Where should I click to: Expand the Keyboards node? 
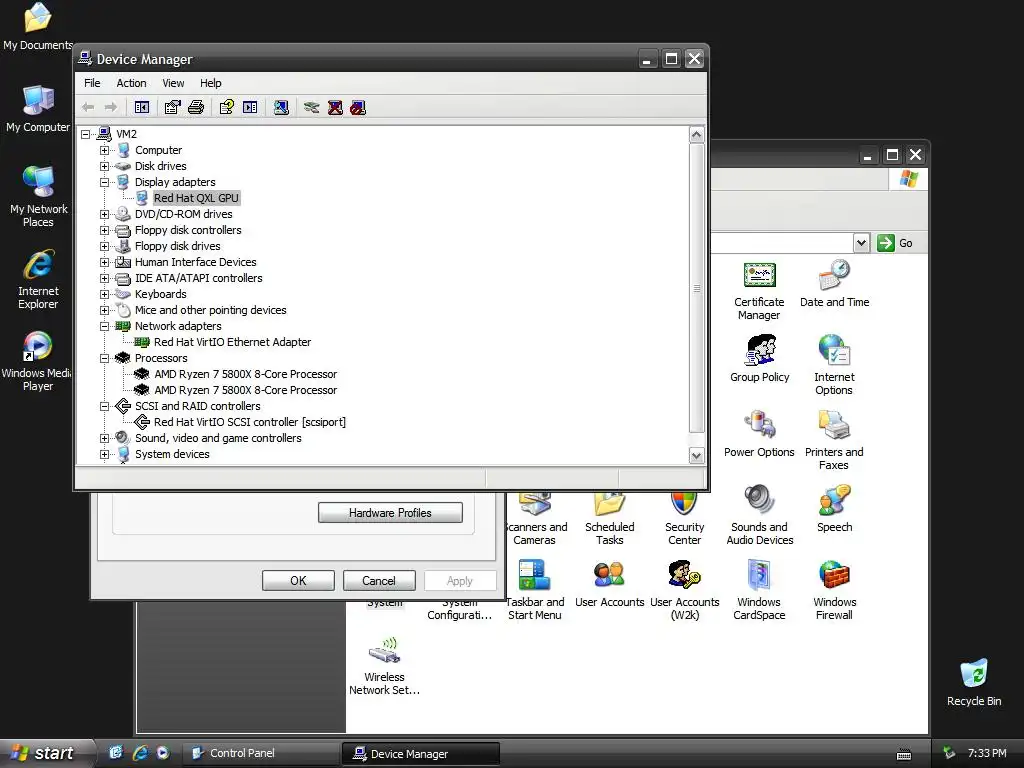[x=104, y=294]
